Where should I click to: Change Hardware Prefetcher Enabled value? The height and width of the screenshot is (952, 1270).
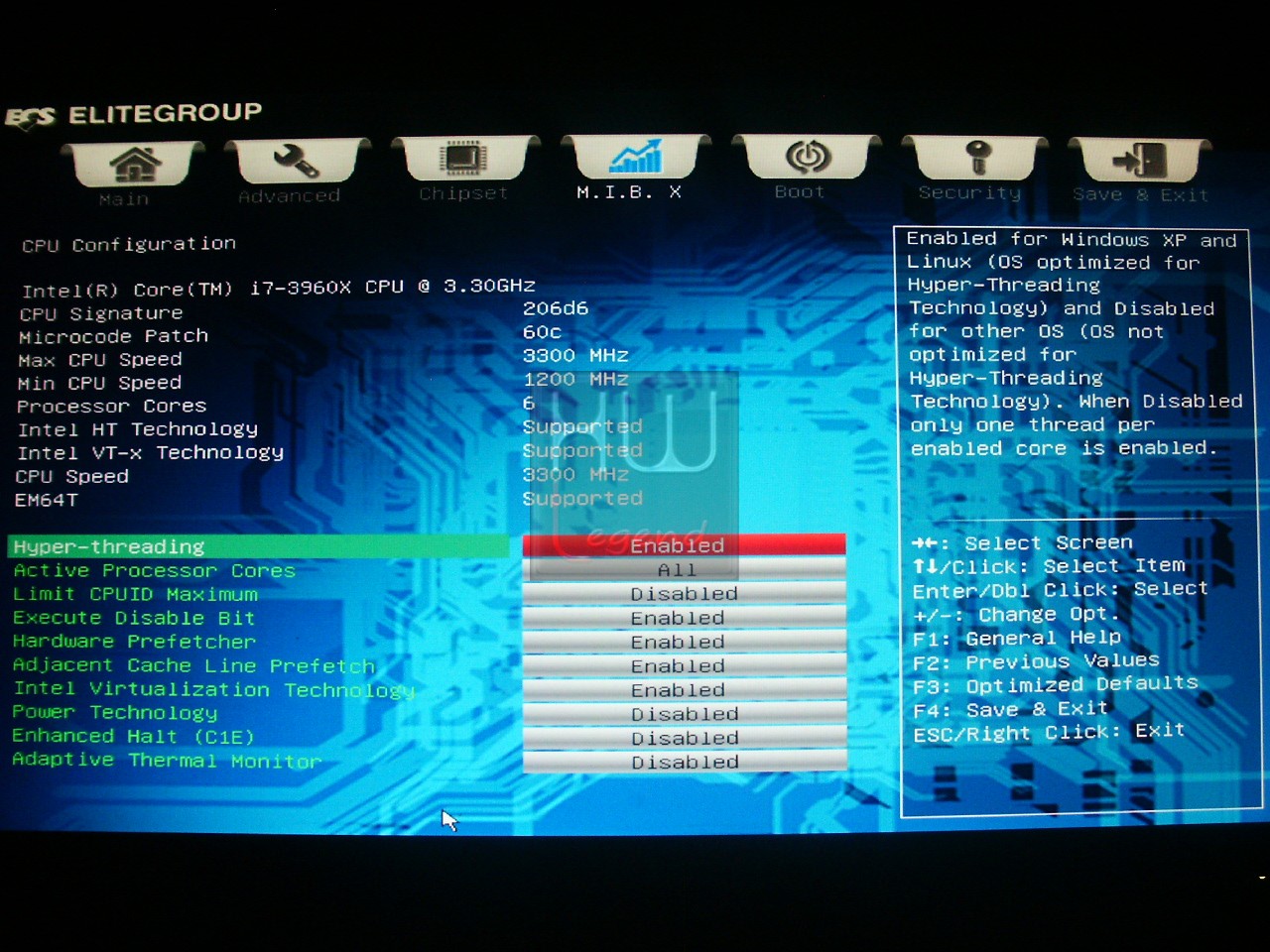click(x=684, y=642)
